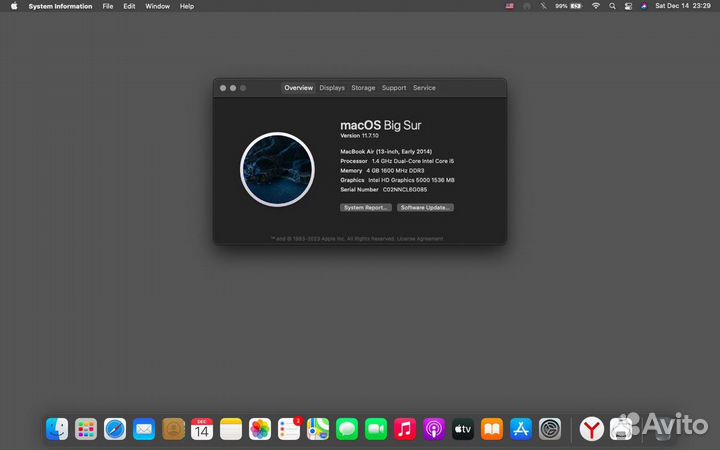Open the US flag input source menu
Image resolution: width=720 pixels, height=450 pixels.
[x=510, y=6]
